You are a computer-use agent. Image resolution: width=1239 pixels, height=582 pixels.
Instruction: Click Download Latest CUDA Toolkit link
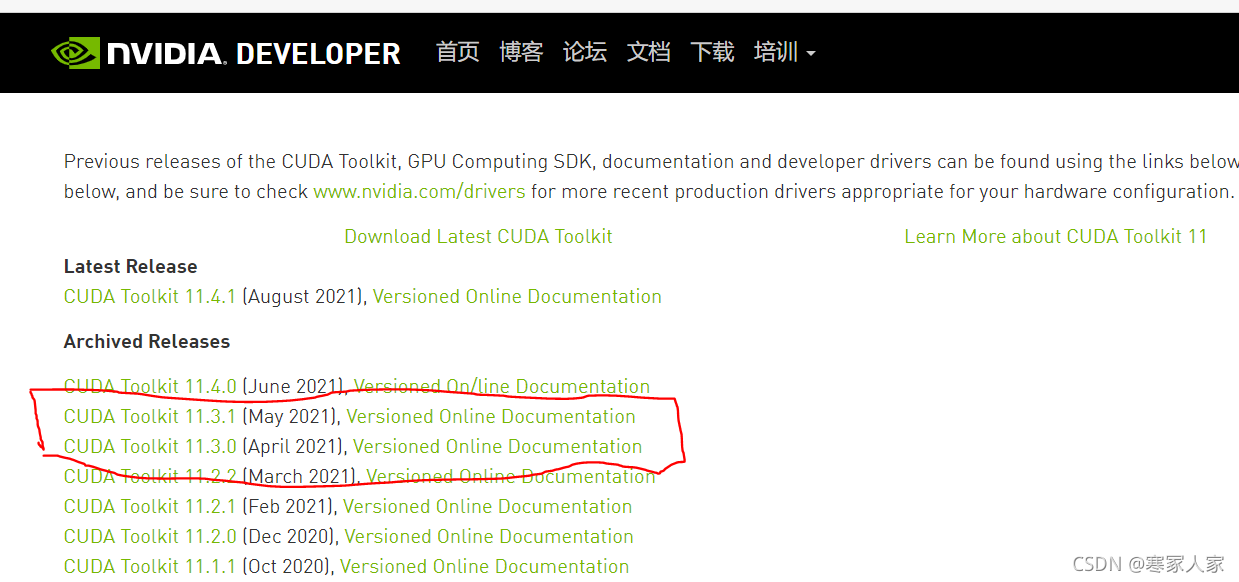click(x=478, y=236)
